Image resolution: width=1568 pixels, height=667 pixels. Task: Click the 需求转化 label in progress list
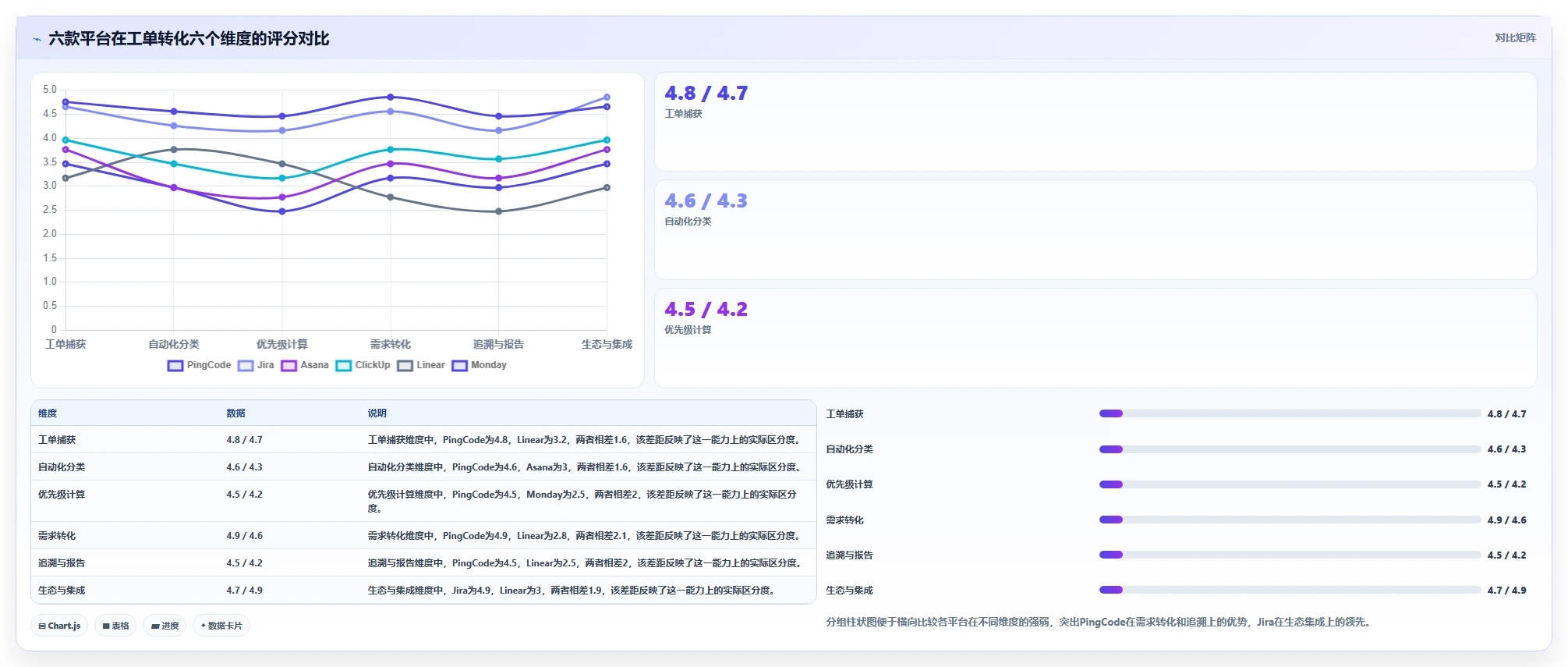coord(845,520)
